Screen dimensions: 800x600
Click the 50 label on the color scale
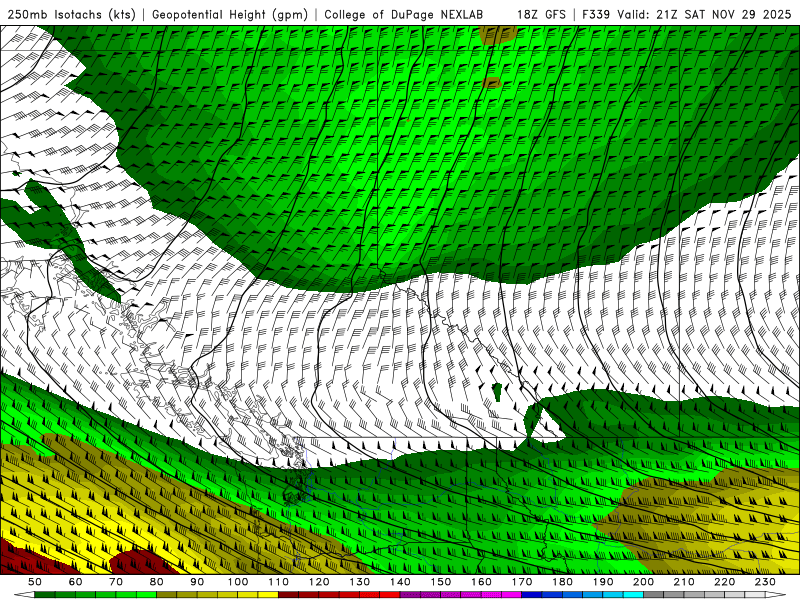coord(35,582)
